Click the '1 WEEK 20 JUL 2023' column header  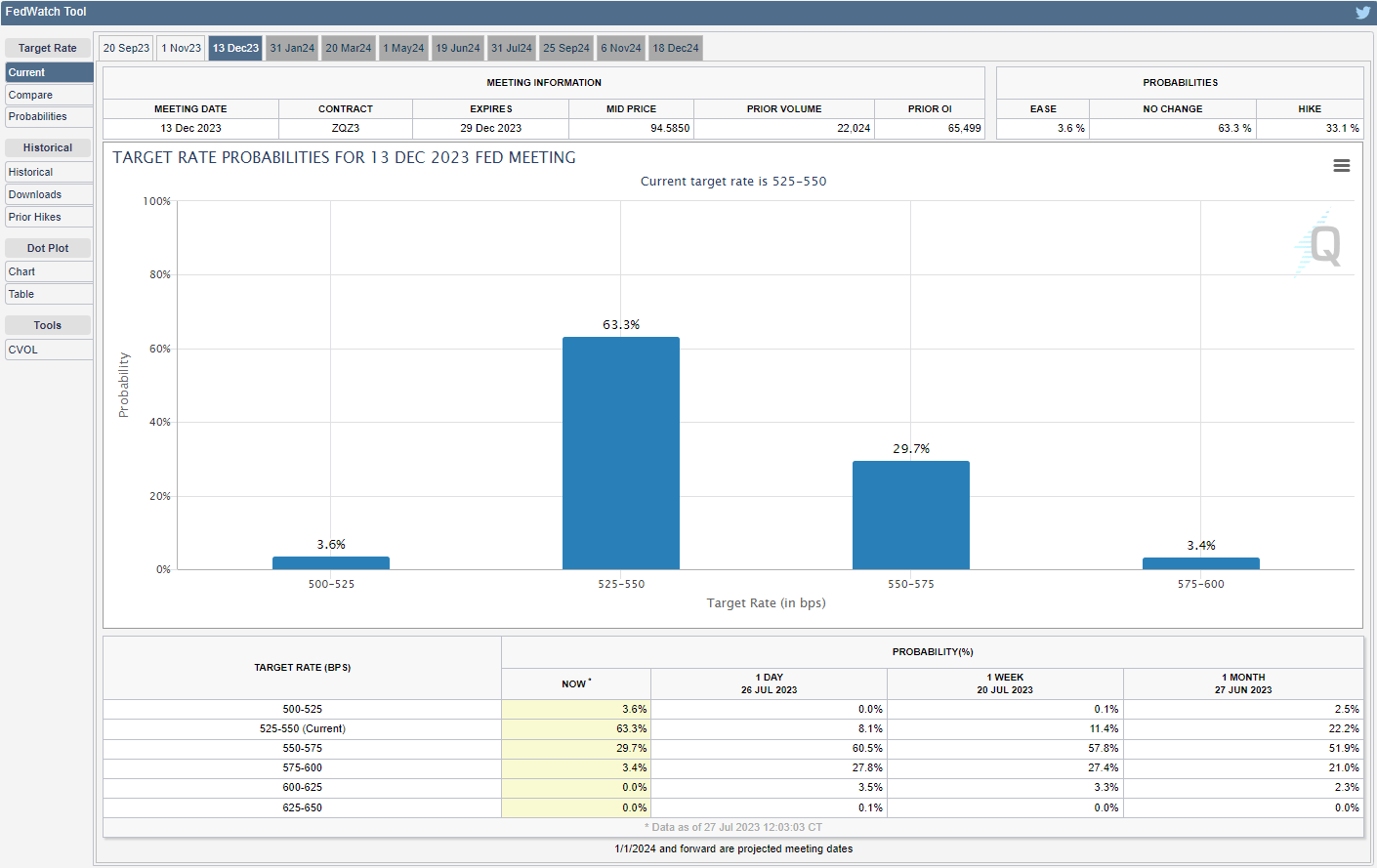pos(1005,683)
